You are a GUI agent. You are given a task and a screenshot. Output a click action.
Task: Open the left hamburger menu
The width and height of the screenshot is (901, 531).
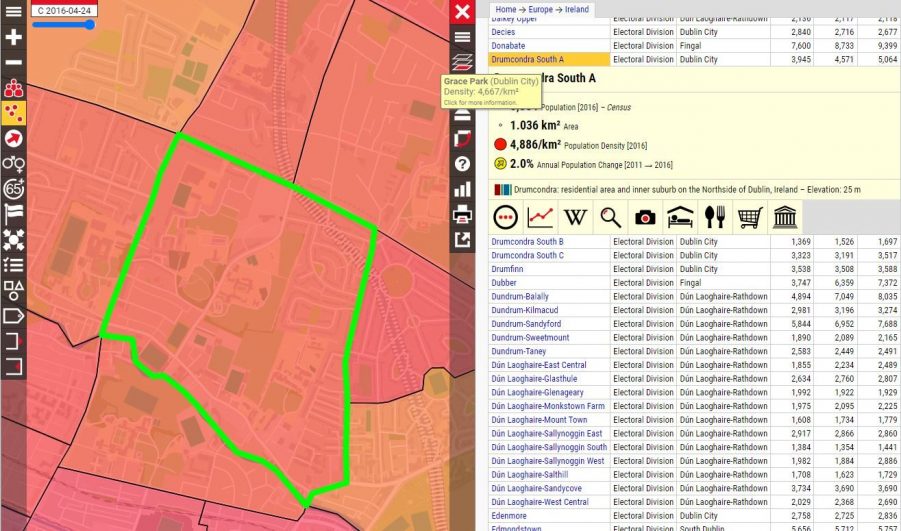[13, 12]
